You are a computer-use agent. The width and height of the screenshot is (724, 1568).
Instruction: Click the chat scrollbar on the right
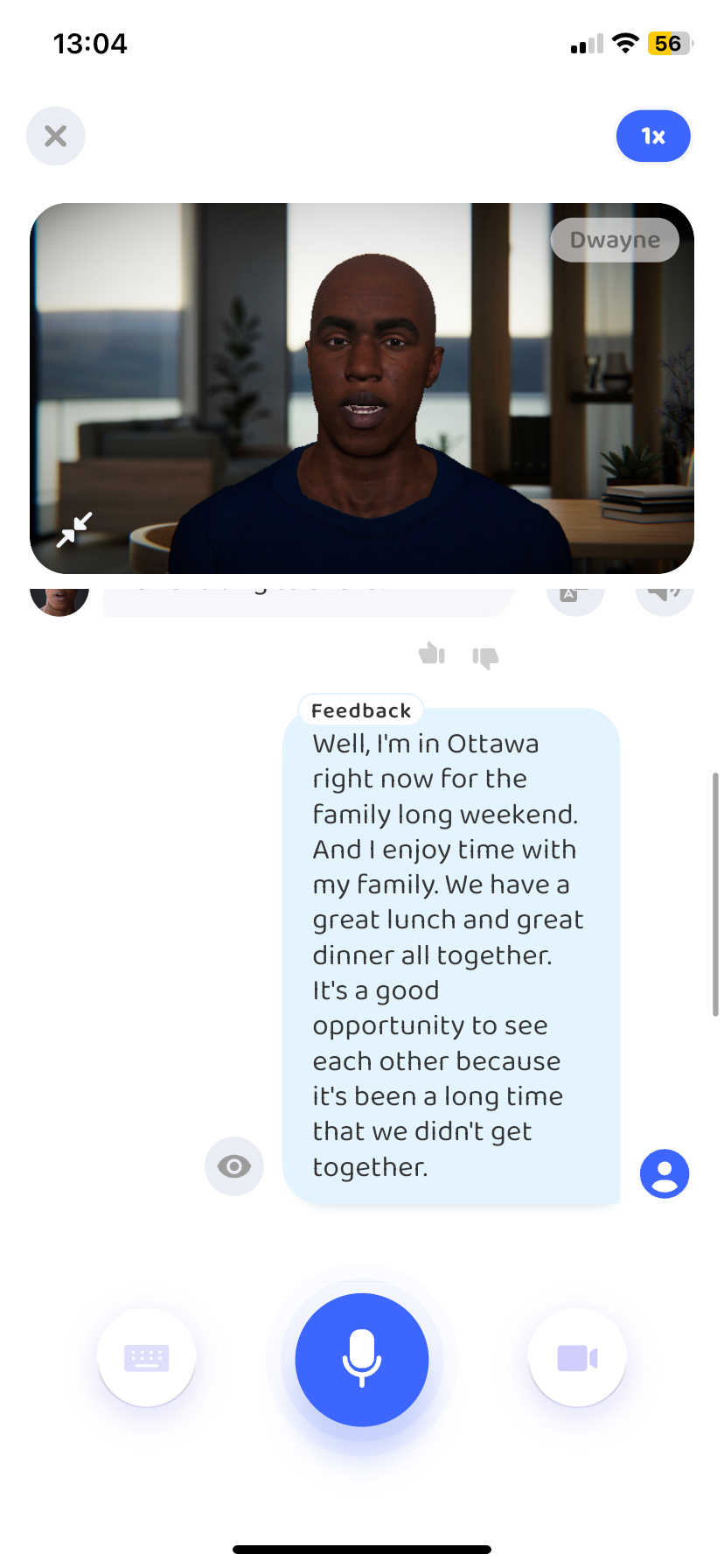(715, 894)
